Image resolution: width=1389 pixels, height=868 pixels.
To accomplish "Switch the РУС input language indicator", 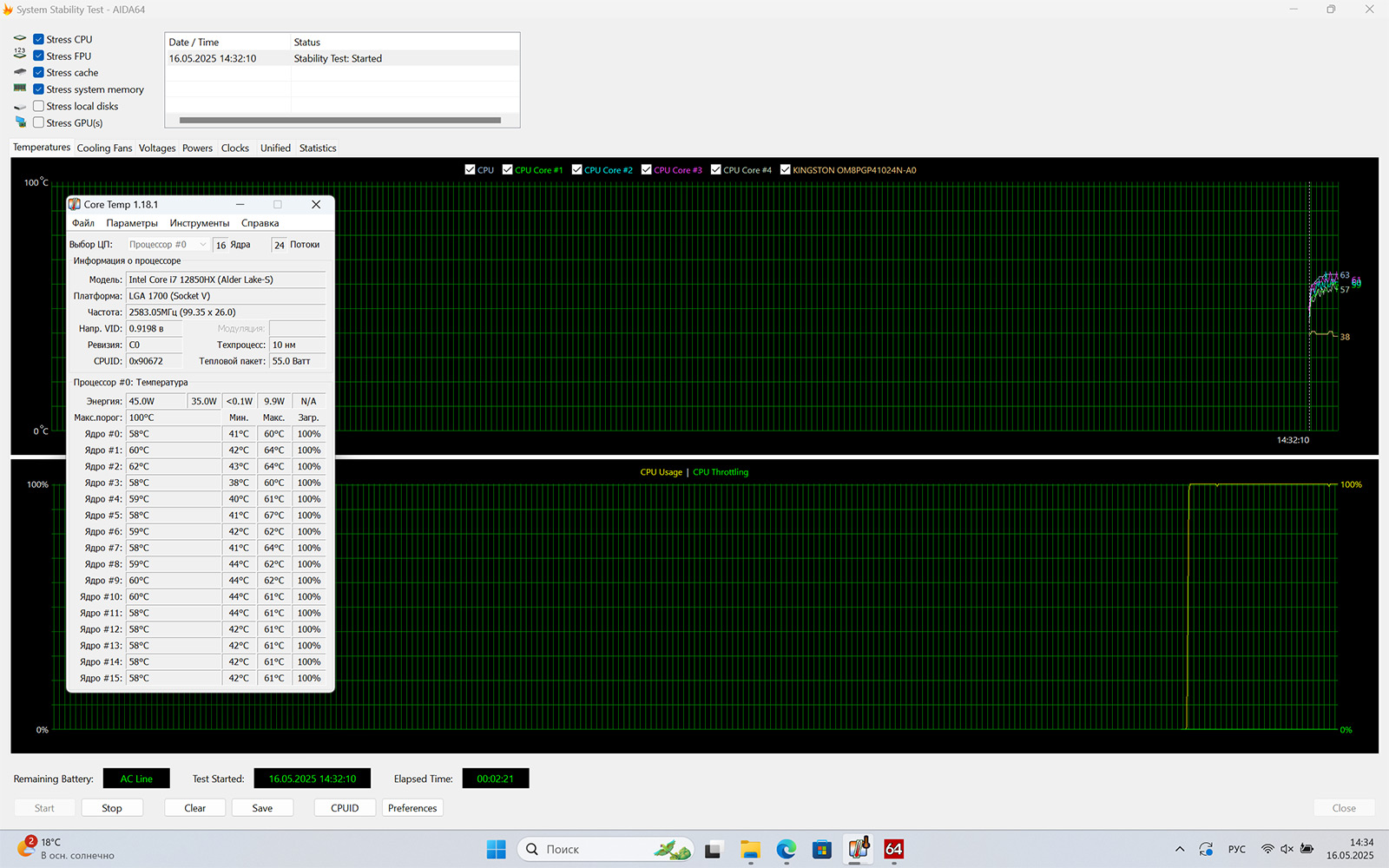I will tap(1237, 849).
